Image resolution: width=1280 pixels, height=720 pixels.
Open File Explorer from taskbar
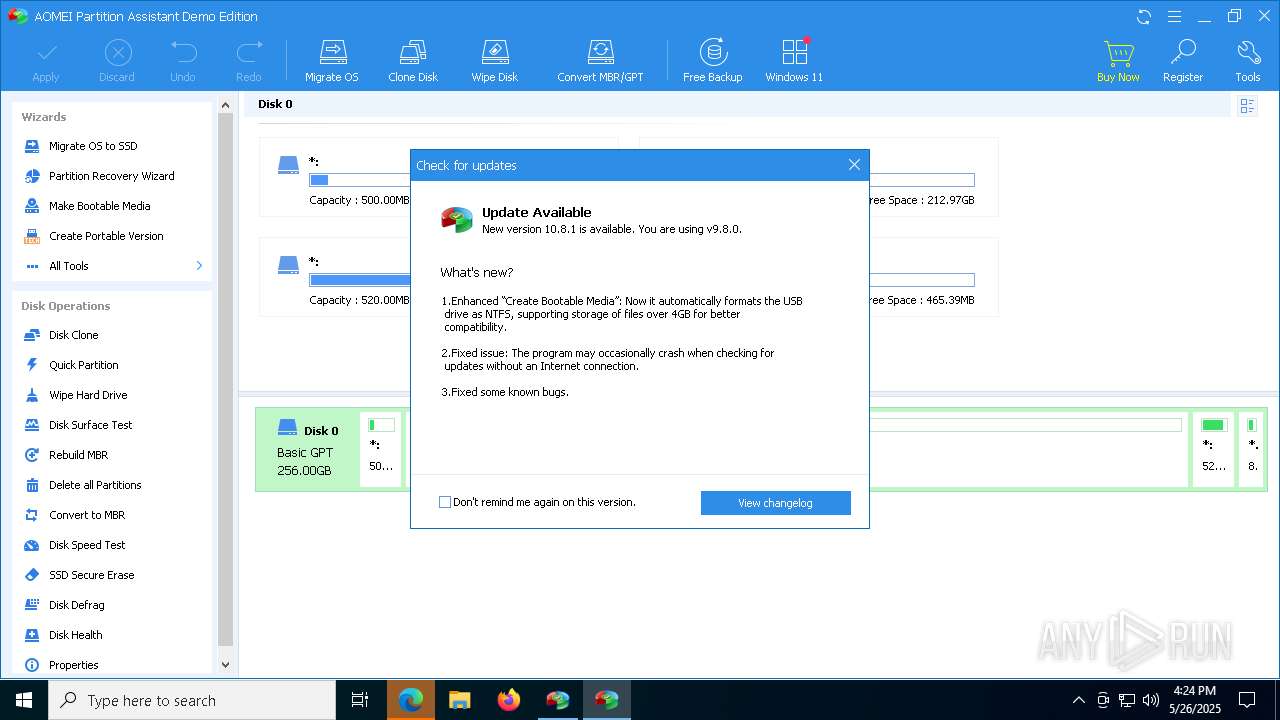point(460,700)
